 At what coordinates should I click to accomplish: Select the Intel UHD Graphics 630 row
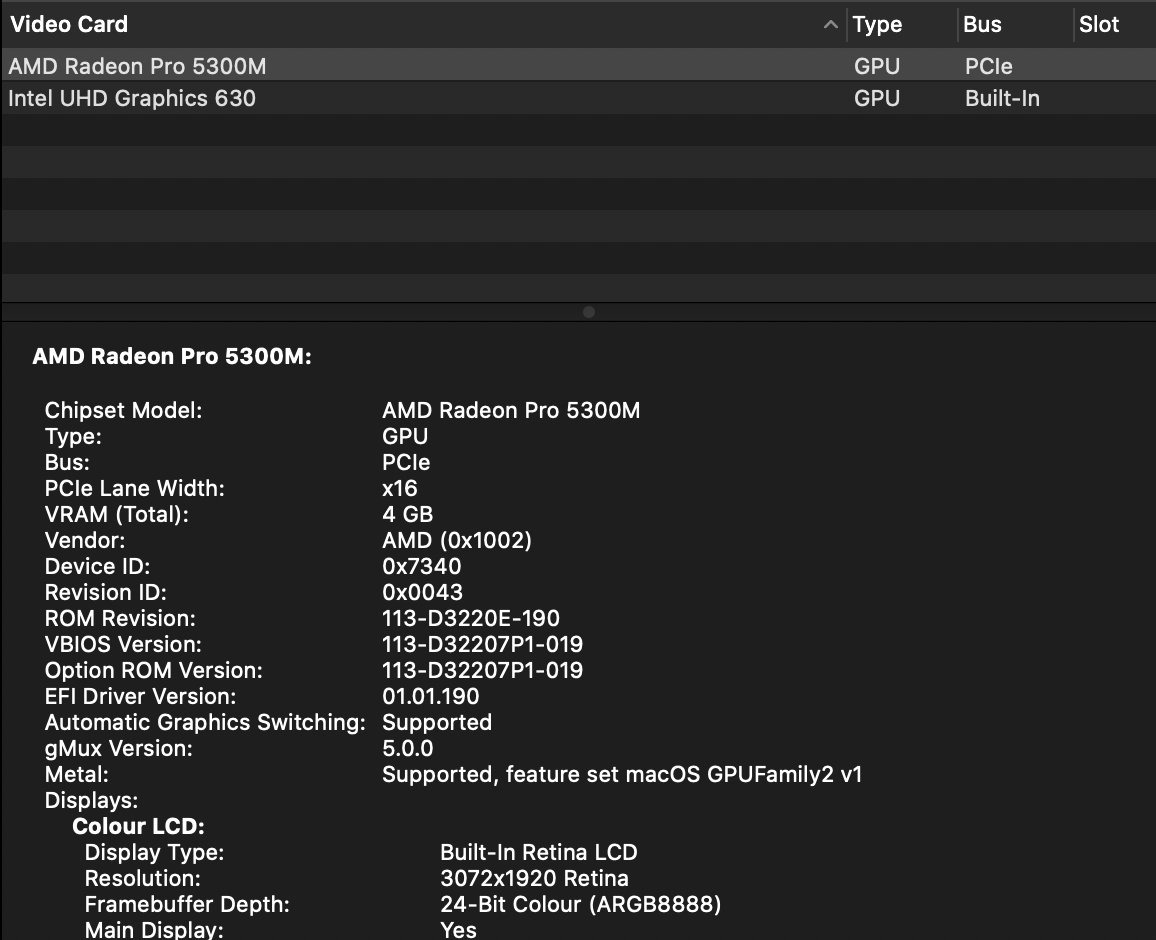(578, 98)
